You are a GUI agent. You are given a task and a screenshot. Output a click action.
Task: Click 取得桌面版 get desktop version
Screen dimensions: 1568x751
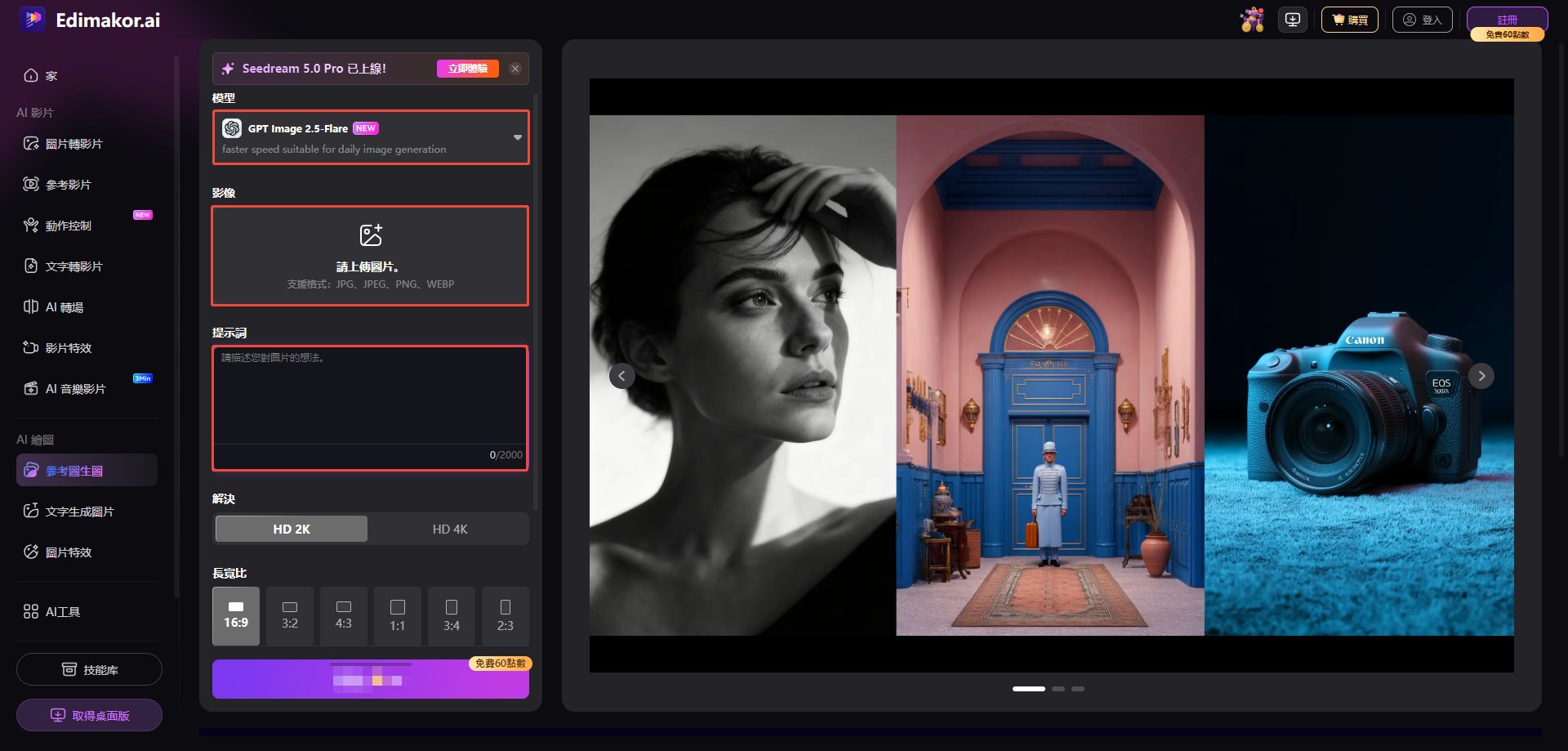pos(89,716)
